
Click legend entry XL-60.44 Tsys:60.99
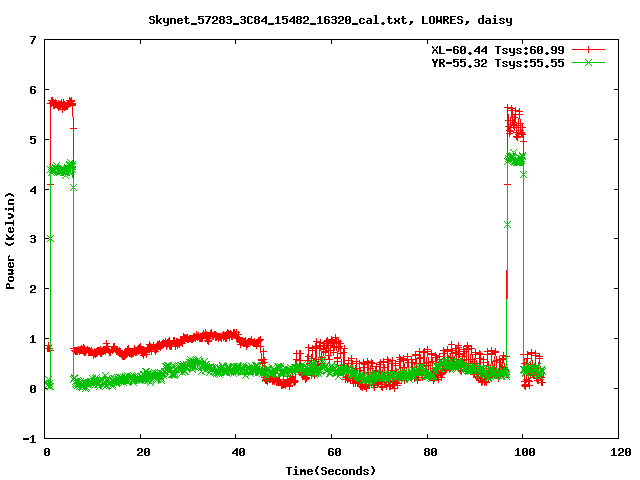498,50
